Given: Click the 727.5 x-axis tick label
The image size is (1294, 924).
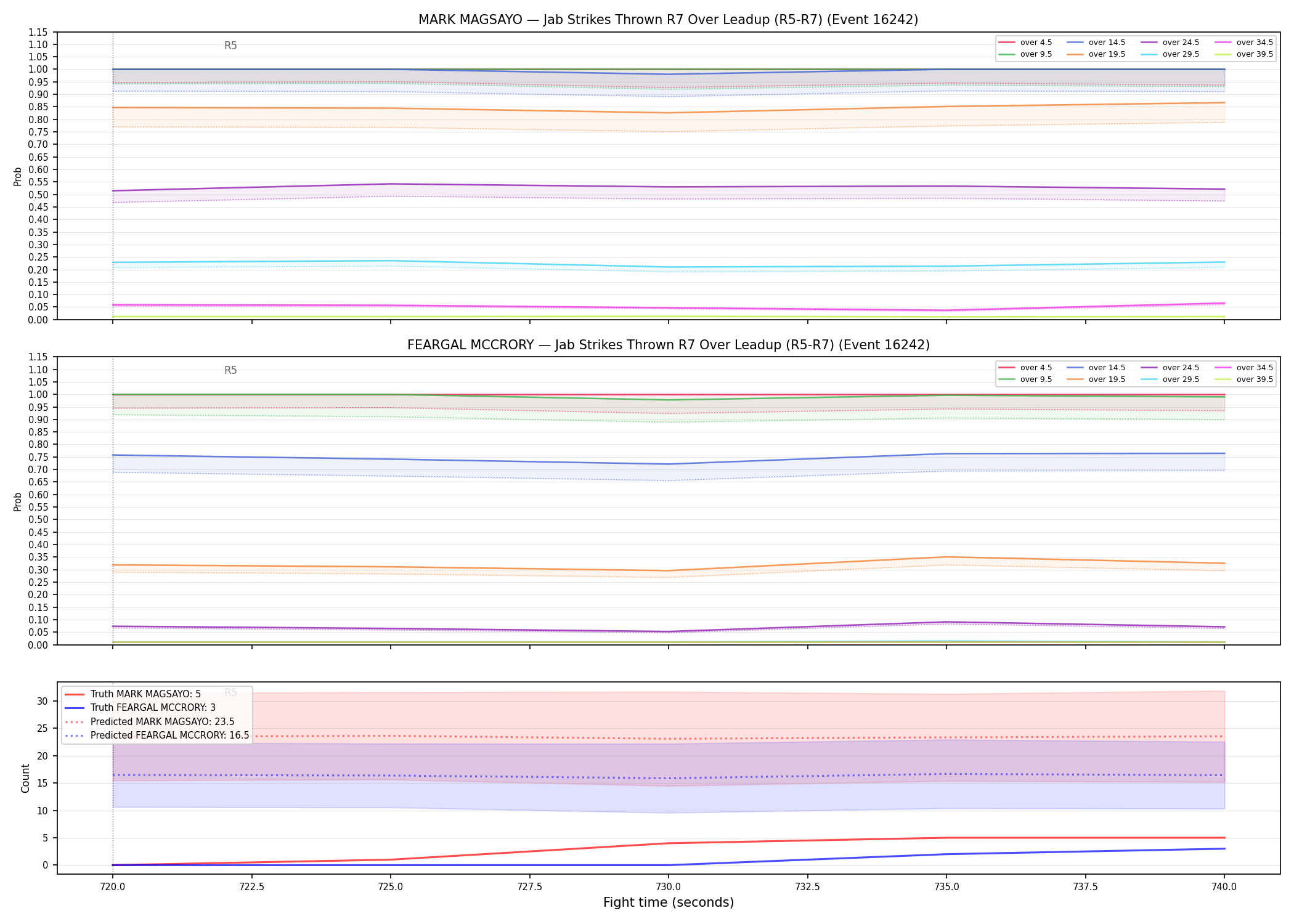Looking at the screenshot, I should click(x=529, y=887).
